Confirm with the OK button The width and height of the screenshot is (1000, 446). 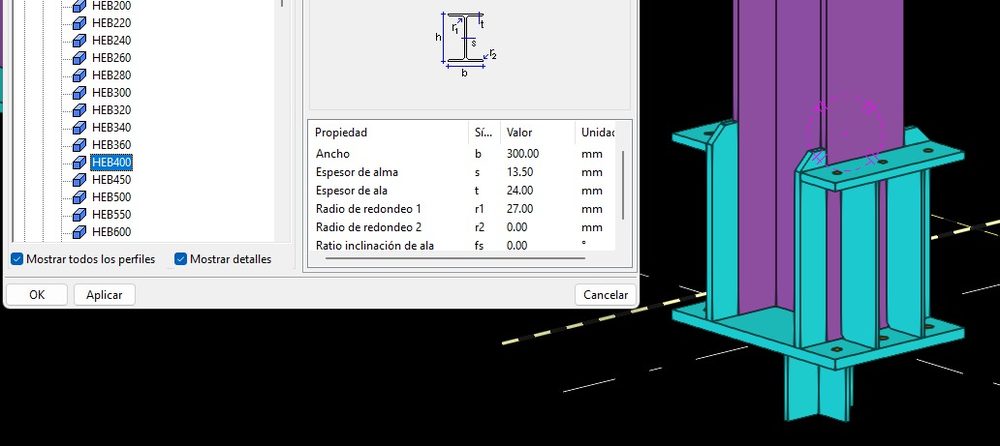(37, 295)
